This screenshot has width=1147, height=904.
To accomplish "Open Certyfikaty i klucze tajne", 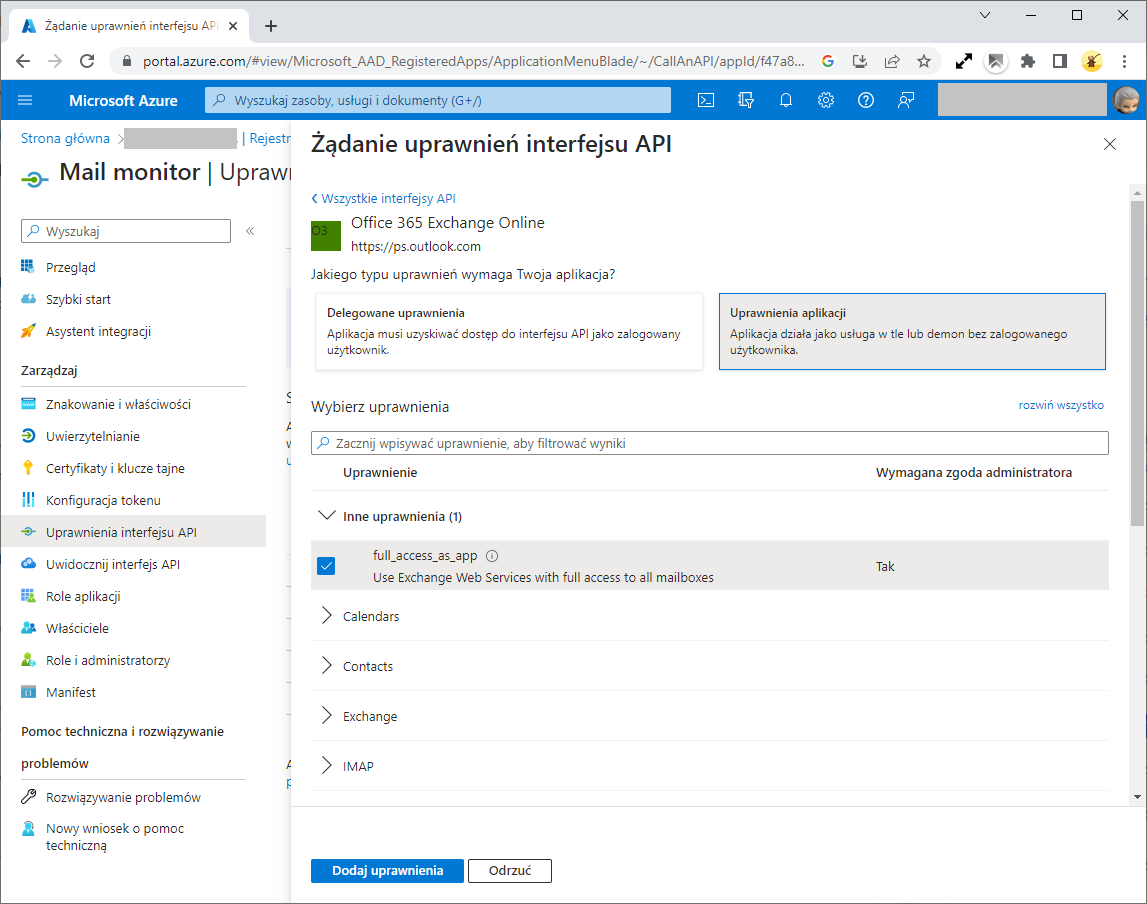I will (112, 467).
